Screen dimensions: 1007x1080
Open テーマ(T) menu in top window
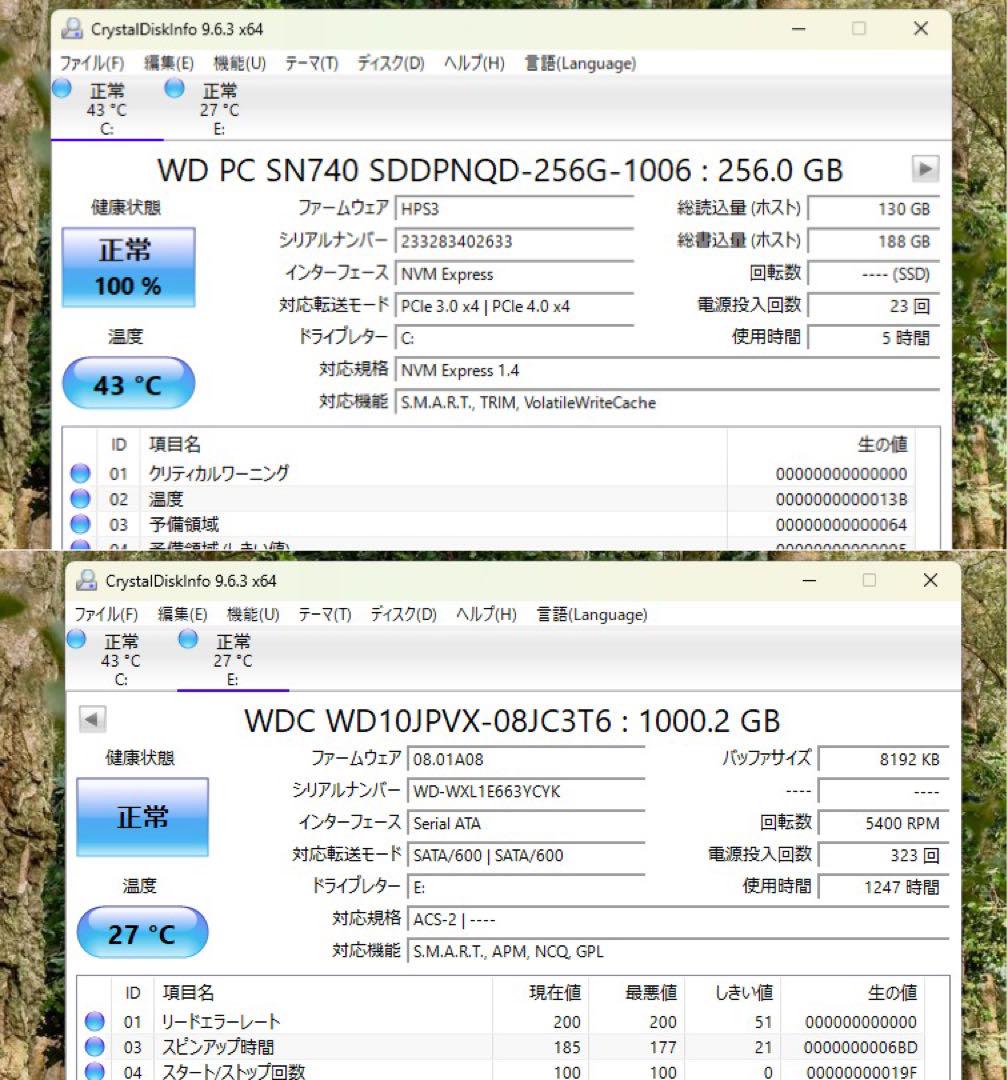pyautogui.click(x=311, y=63)
